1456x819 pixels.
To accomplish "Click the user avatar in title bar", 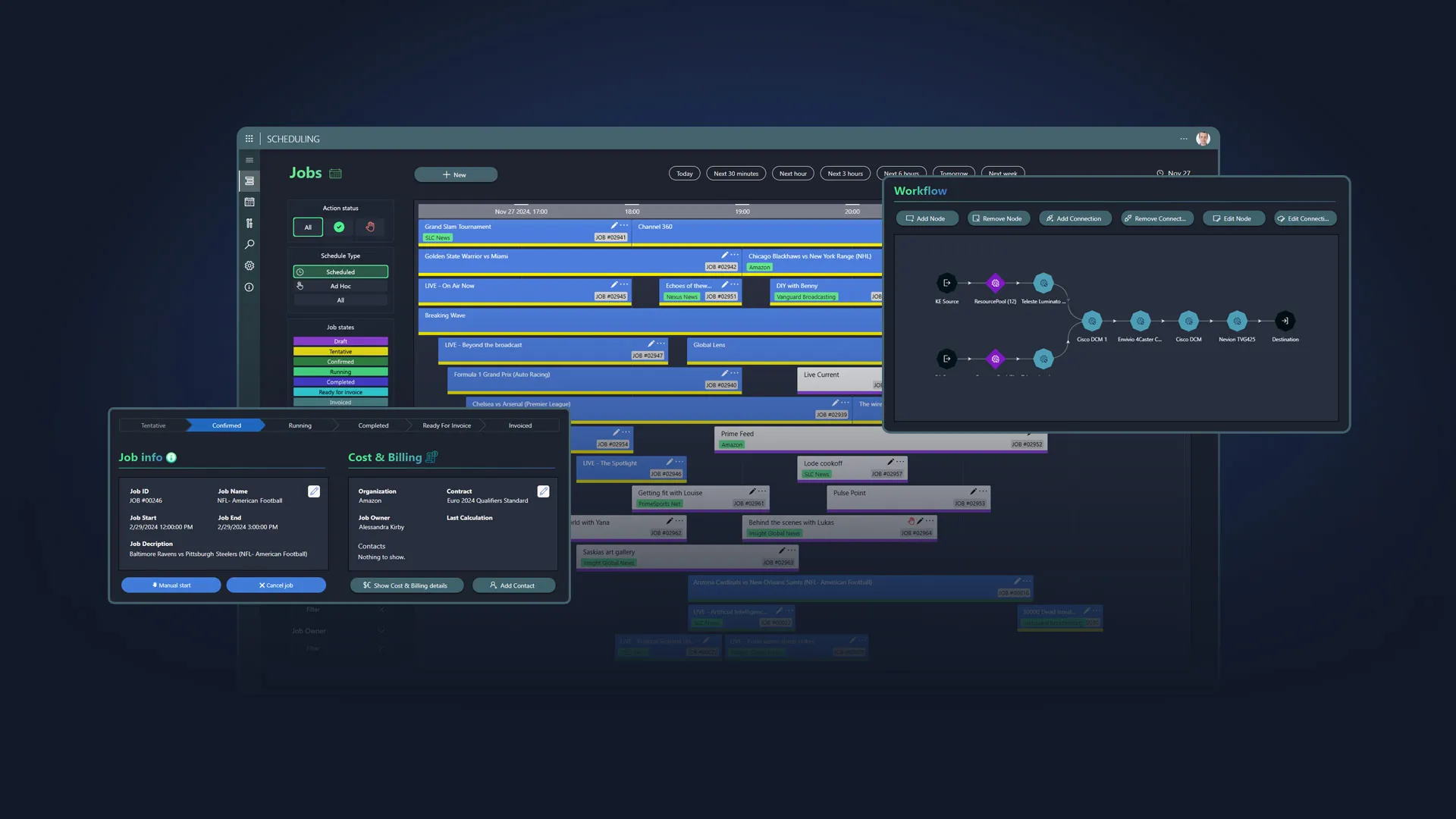I will click(x=1203, y=139).
